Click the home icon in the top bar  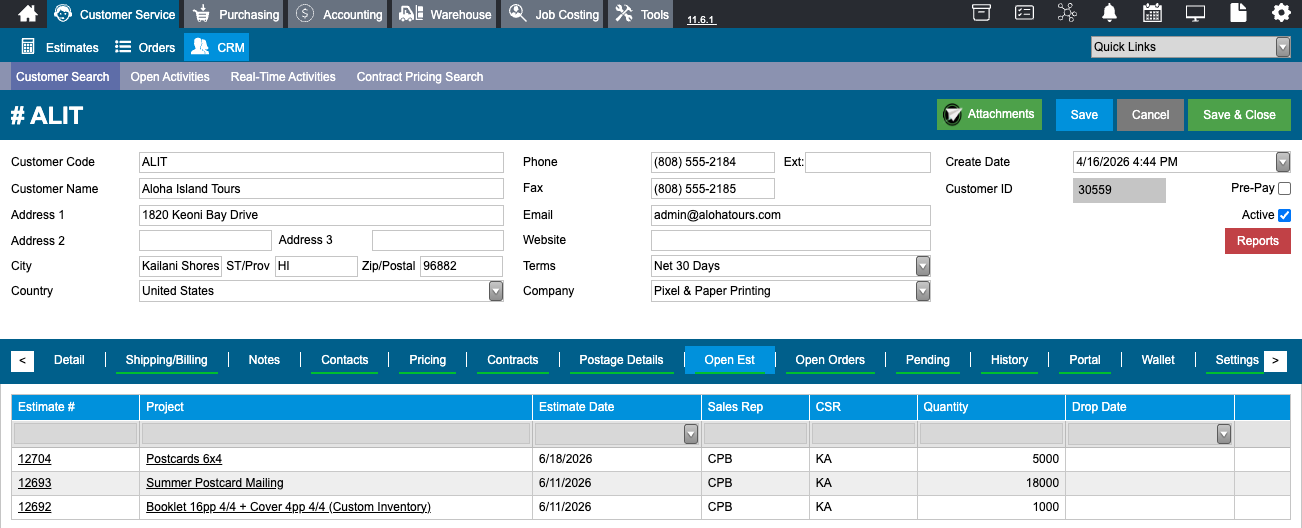[x=28, y=14]
